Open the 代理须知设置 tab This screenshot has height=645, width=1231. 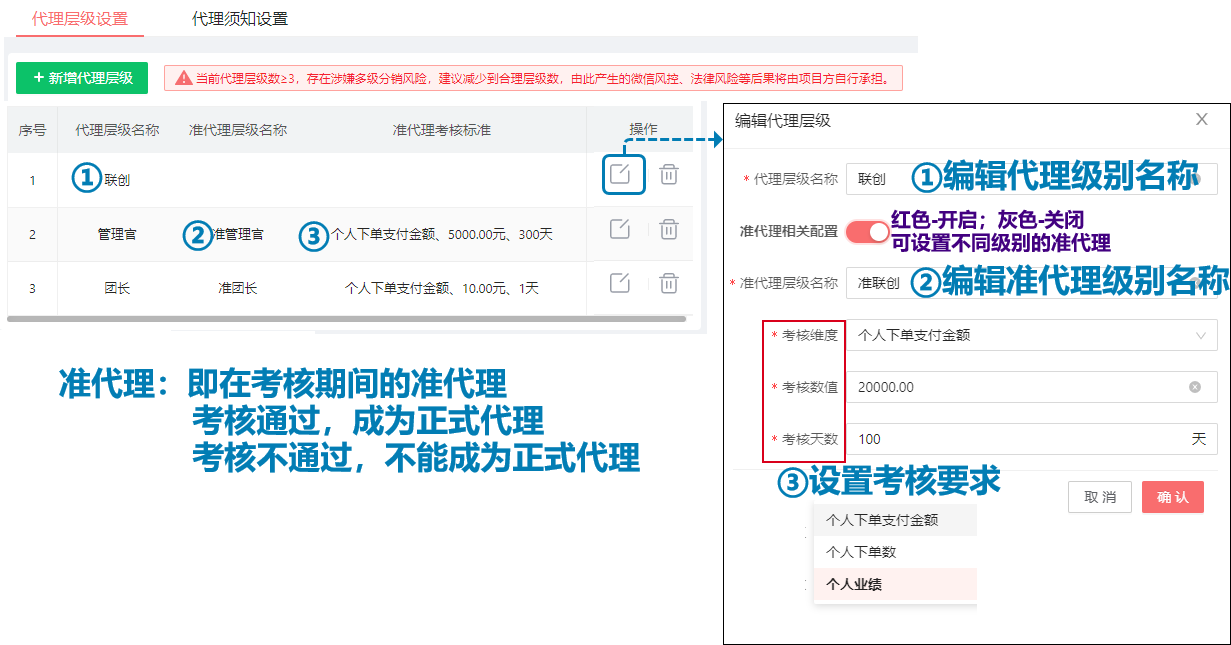click(240, 19)
